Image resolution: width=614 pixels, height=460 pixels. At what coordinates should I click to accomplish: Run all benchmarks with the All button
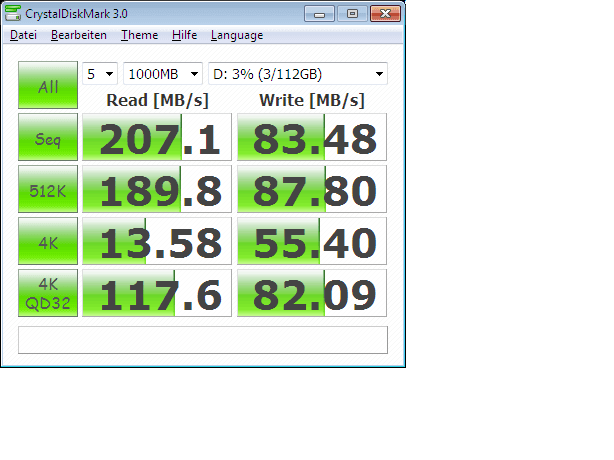click(x=48, y=85)
